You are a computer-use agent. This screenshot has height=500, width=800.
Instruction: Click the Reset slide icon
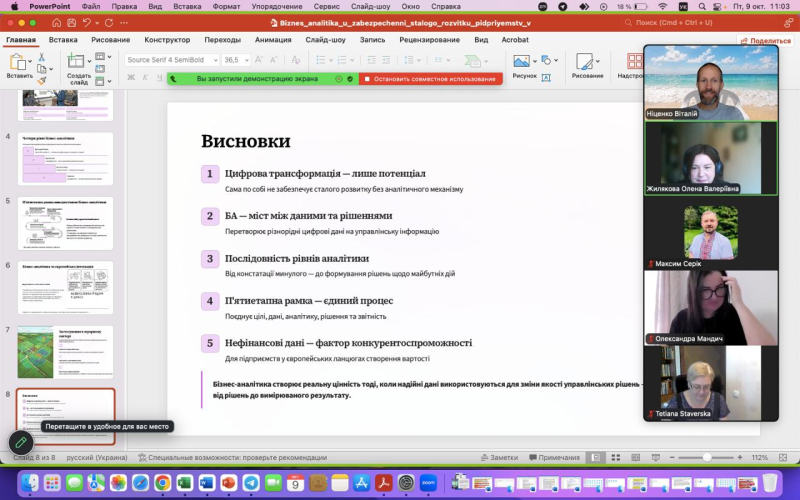coord(100,68)
